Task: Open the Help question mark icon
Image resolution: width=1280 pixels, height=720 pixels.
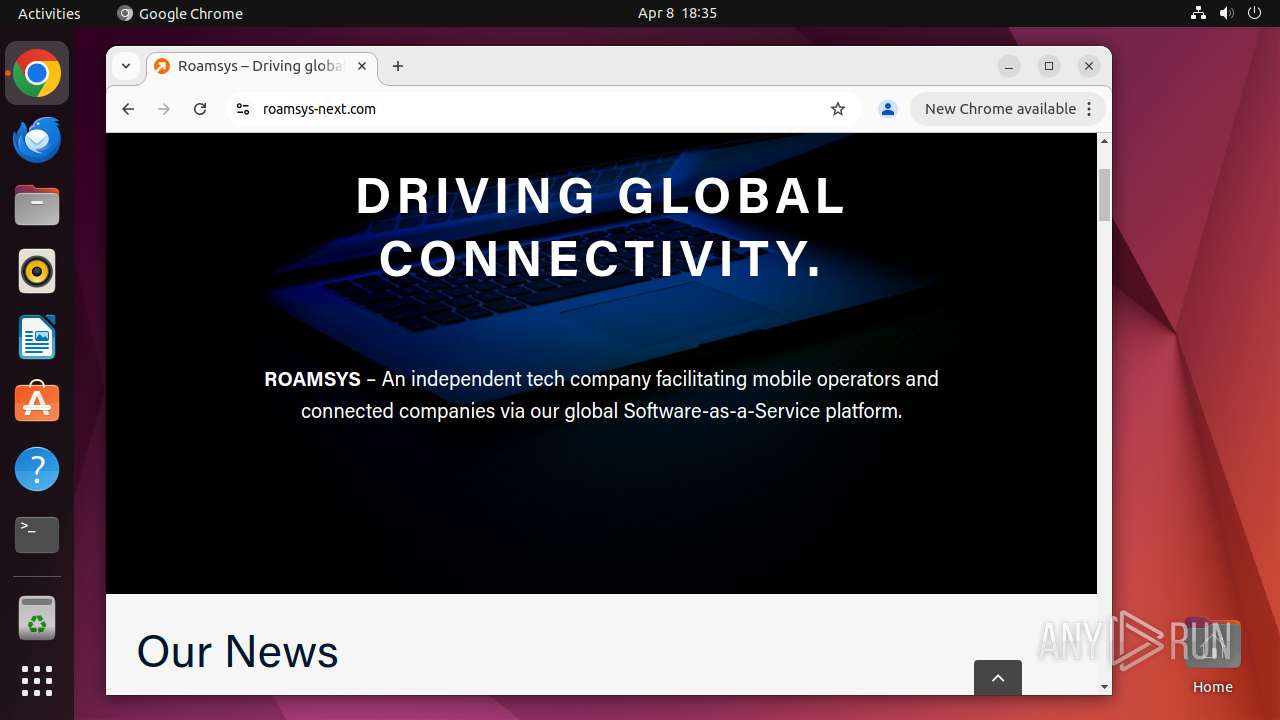Action: 37,469
